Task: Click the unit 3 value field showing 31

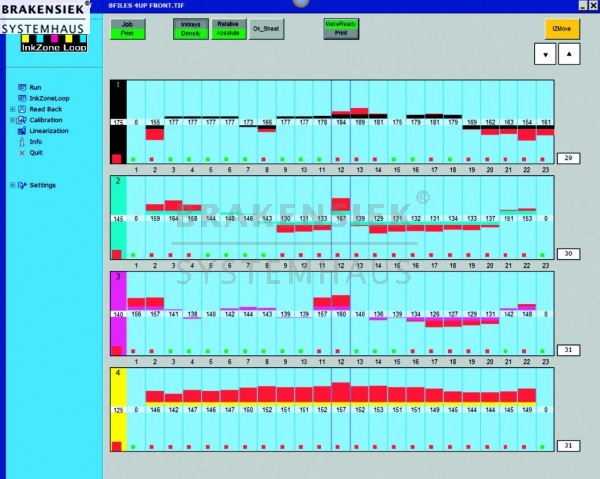Action: coord(568,350)
